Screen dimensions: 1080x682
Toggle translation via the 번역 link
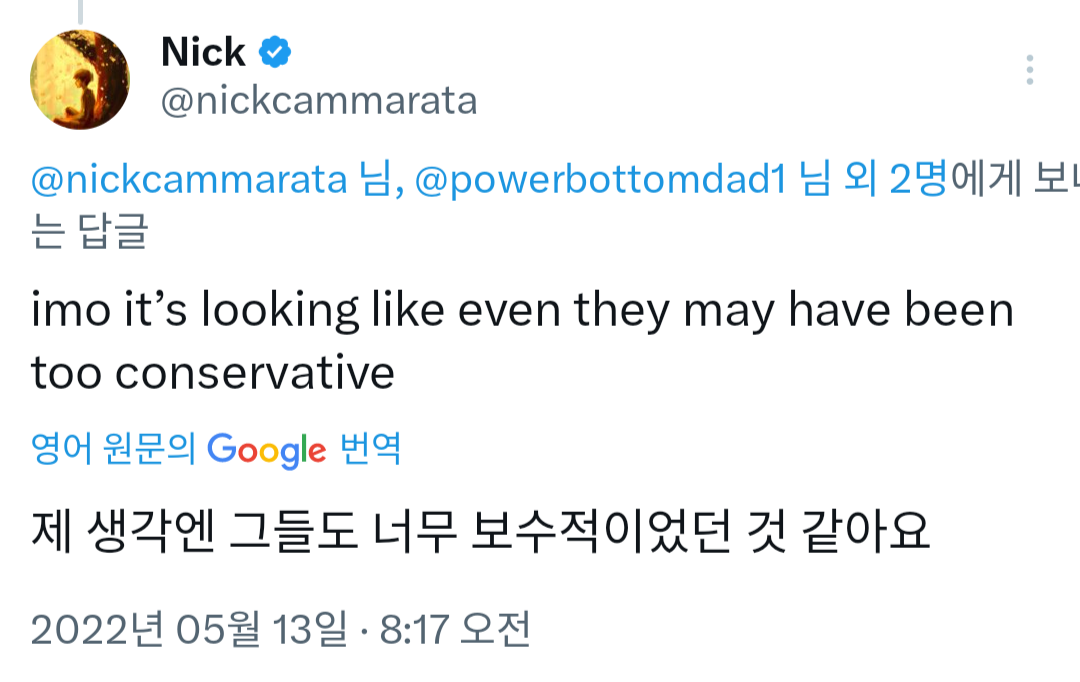point(371,449)
